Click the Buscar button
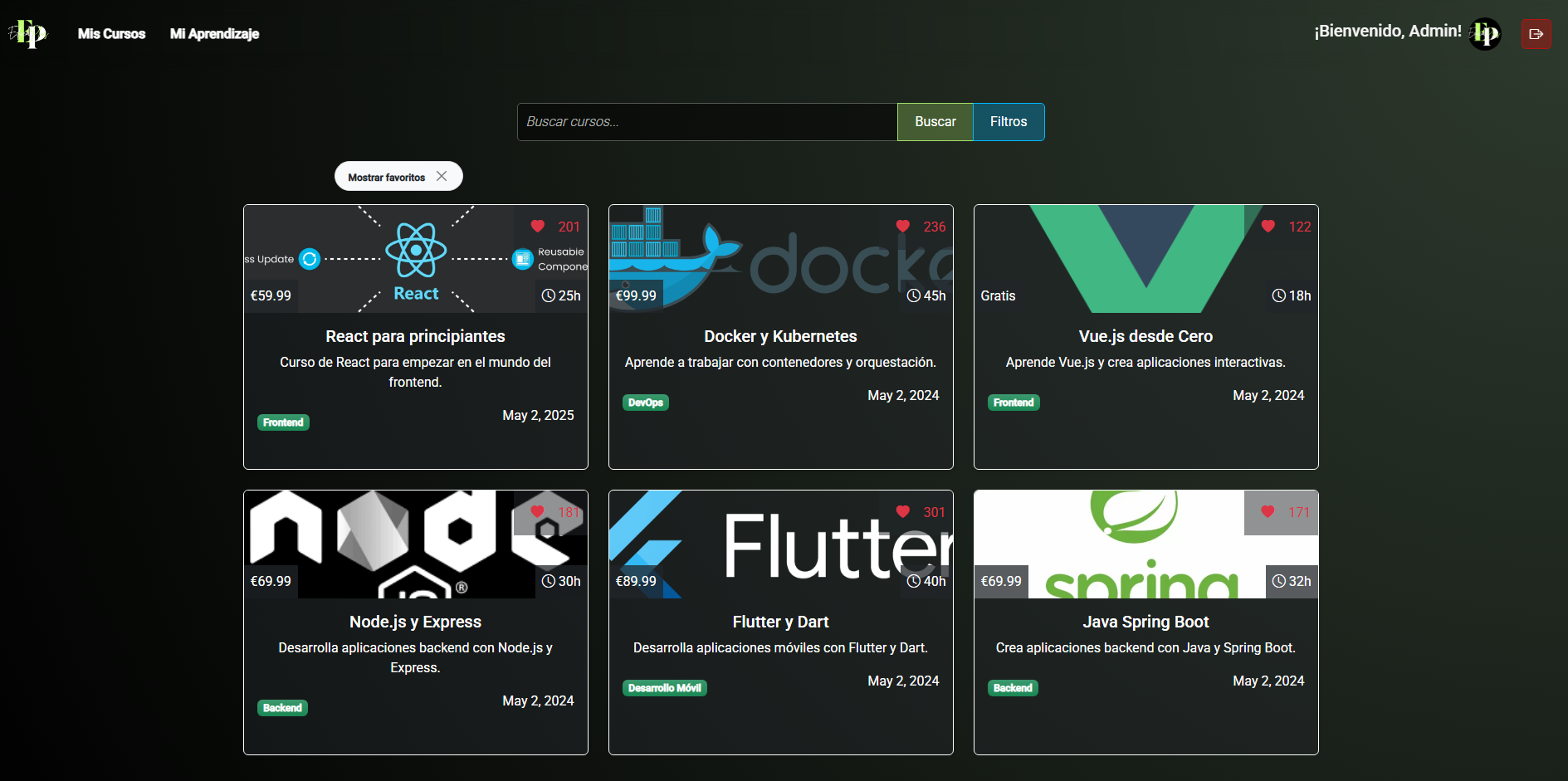This screenshot has height=781, width=1568. (935, 122)
